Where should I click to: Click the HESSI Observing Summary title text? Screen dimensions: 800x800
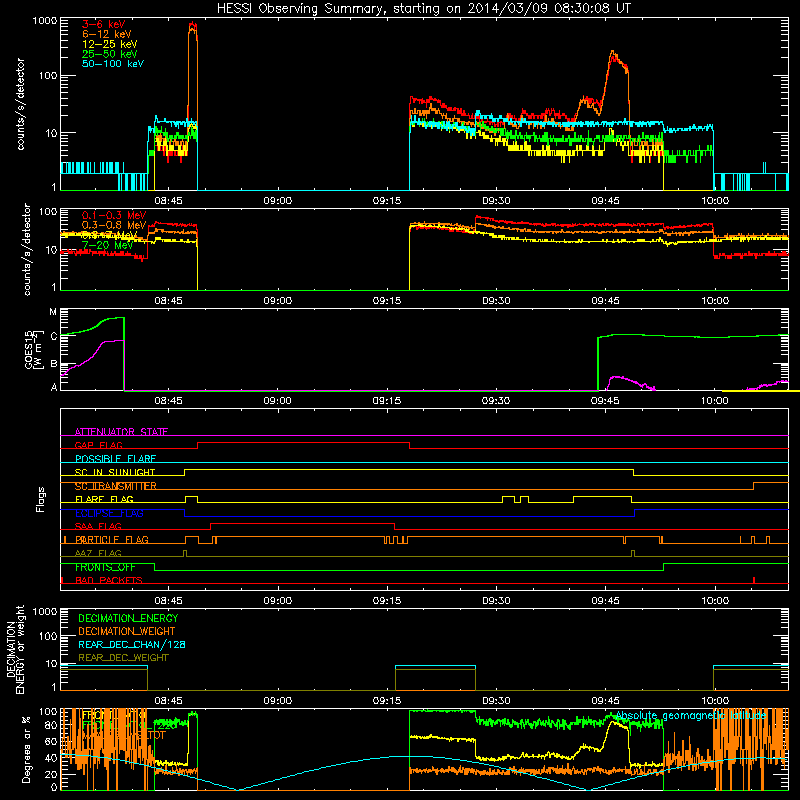423,9
